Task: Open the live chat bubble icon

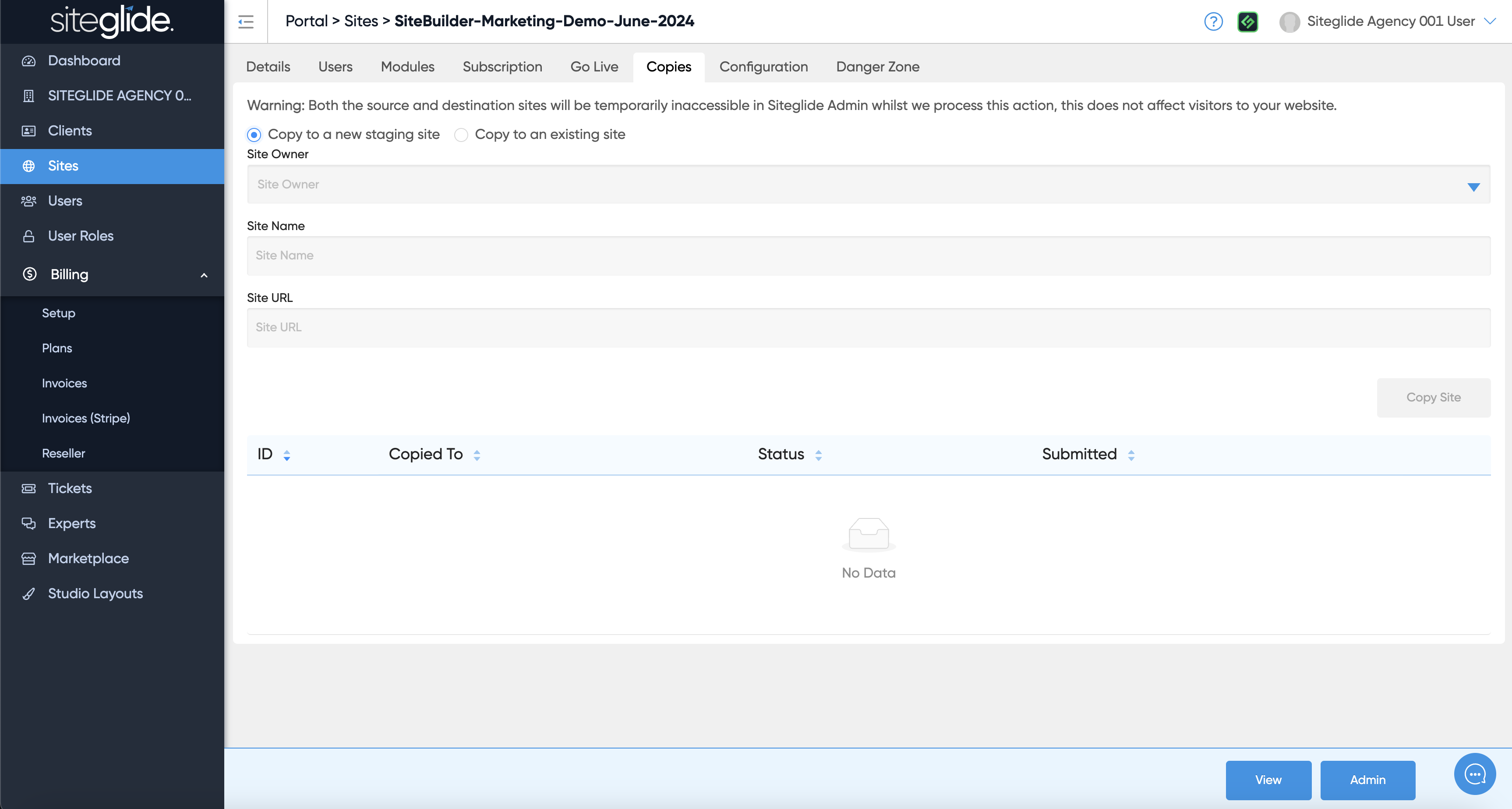Action: (1474, 774)
